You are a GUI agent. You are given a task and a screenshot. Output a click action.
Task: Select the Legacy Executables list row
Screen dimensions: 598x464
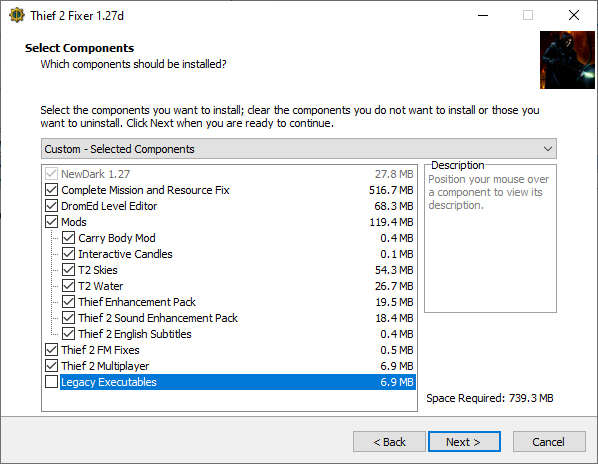(x=238, y=382)
